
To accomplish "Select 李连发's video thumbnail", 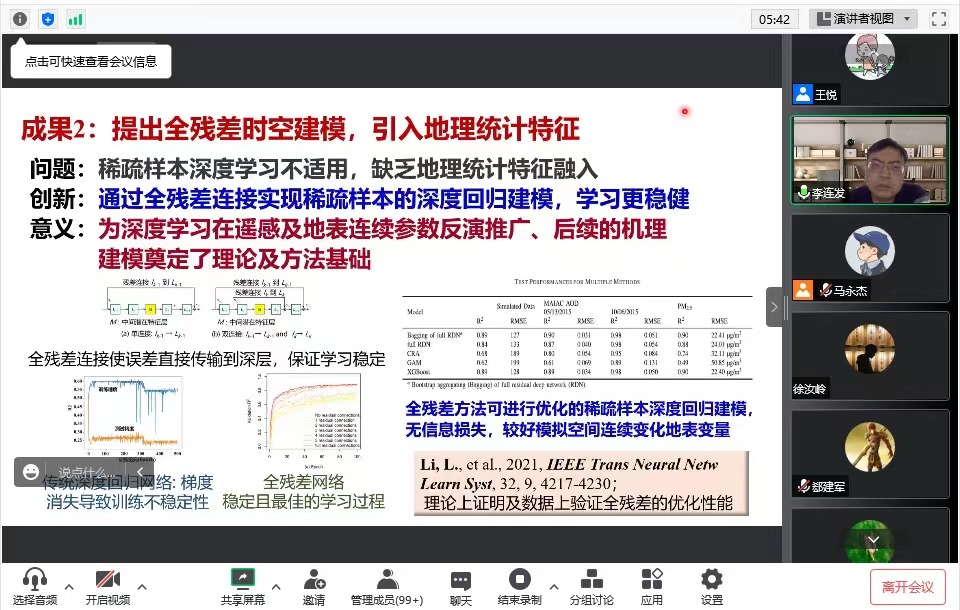I will [869, 160].
